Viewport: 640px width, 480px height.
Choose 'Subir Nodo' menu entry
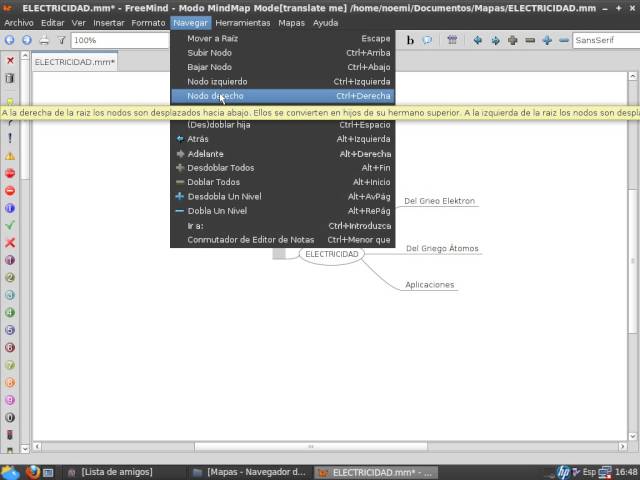click(282, 53)
